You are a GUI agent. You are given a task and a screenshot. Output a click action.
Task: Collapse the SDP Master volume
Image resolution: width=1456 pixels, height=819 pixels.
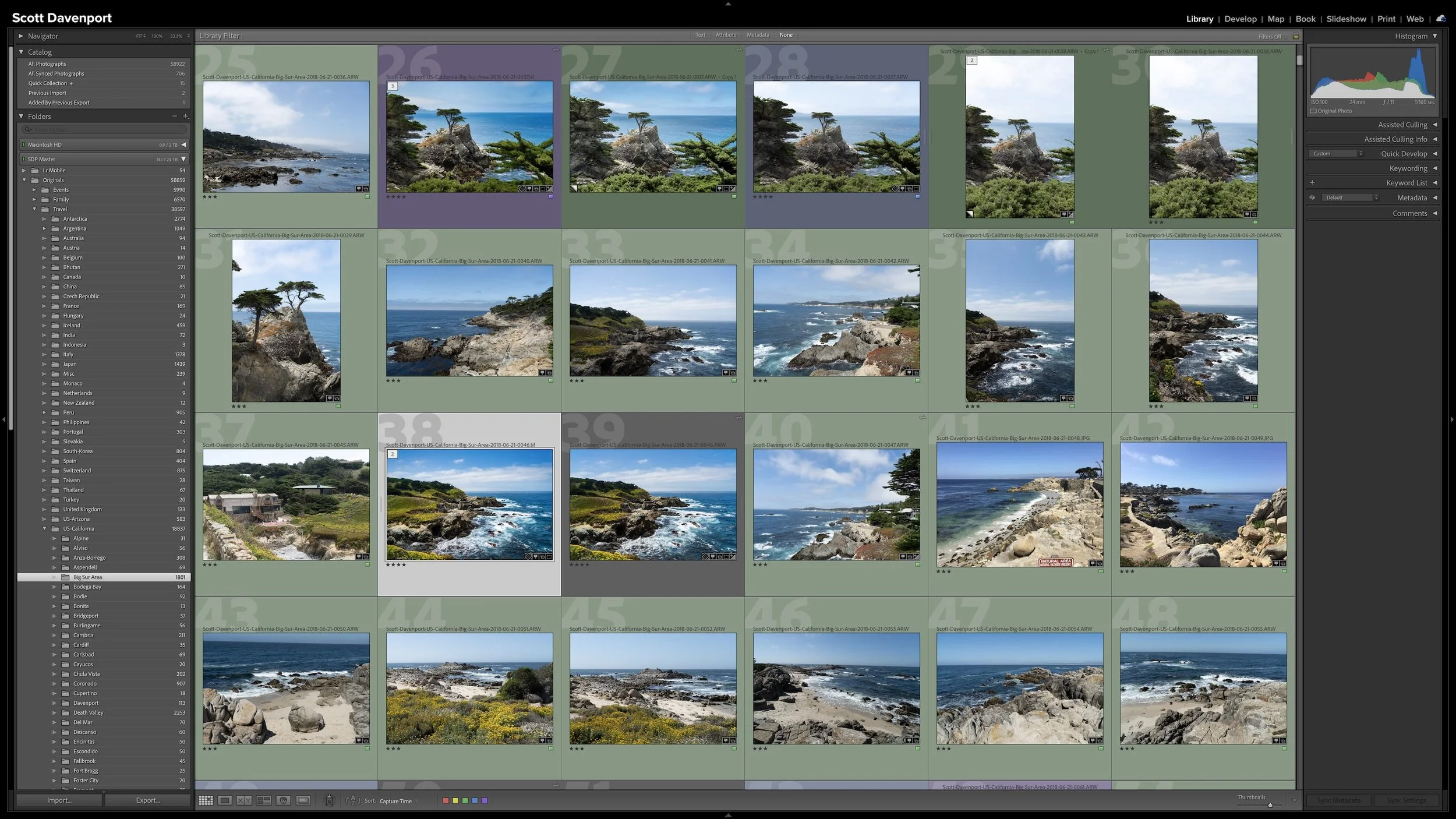click(x=183, y=159)
